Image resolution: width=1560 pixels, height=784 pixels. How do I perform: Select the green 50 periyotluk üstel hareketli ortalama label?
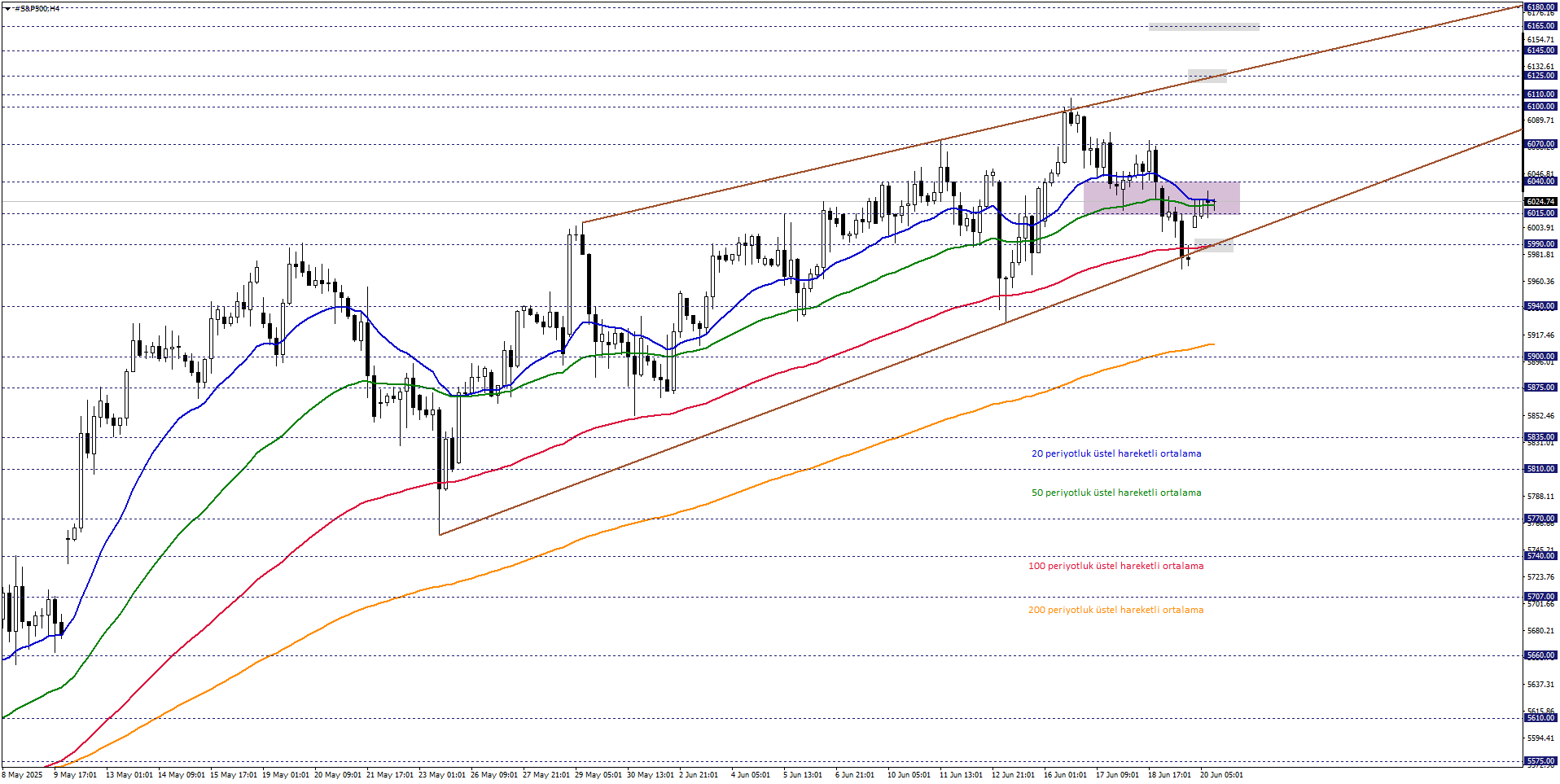(1116, 493)
